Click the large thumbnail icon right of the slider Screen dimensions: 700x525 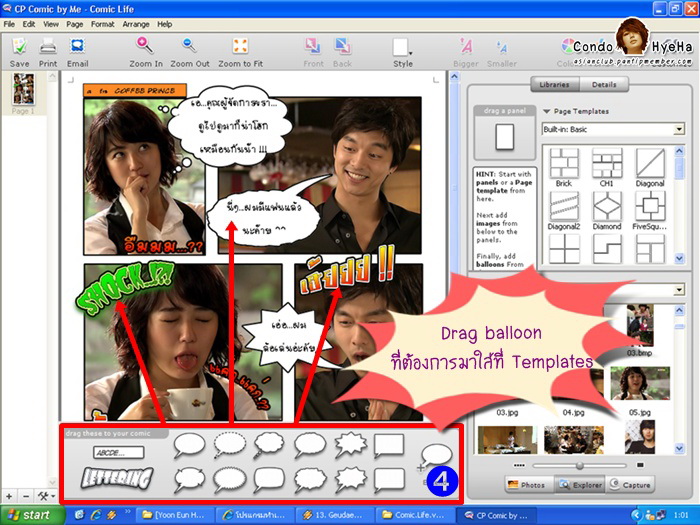(640, 465)
